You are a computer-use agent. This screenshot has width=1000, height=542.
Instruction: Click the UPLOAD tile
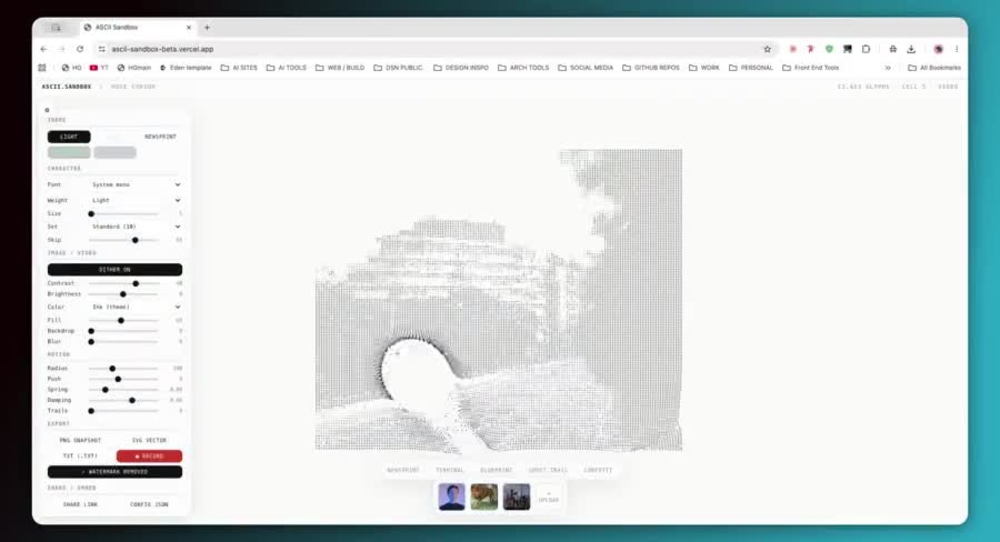coord(548,497)
